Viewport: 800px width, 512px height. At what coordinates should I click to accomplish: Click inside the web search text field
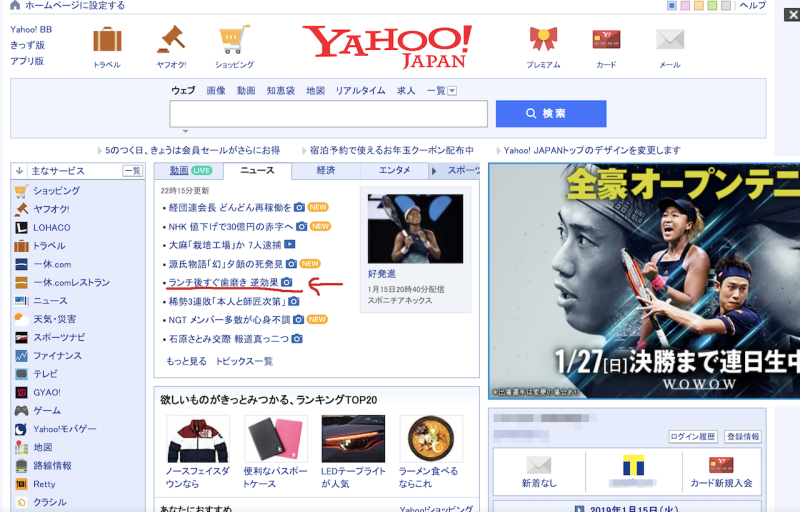click(328, 114)
